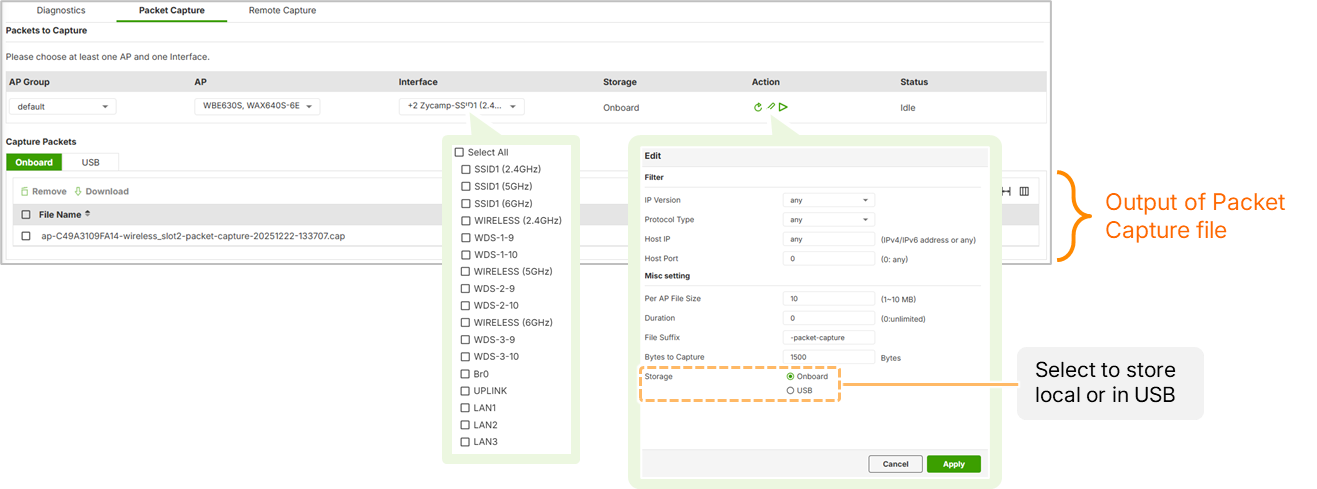Select the USB capture packets tab
The image size is (1317, 489).
coord(90,162)
